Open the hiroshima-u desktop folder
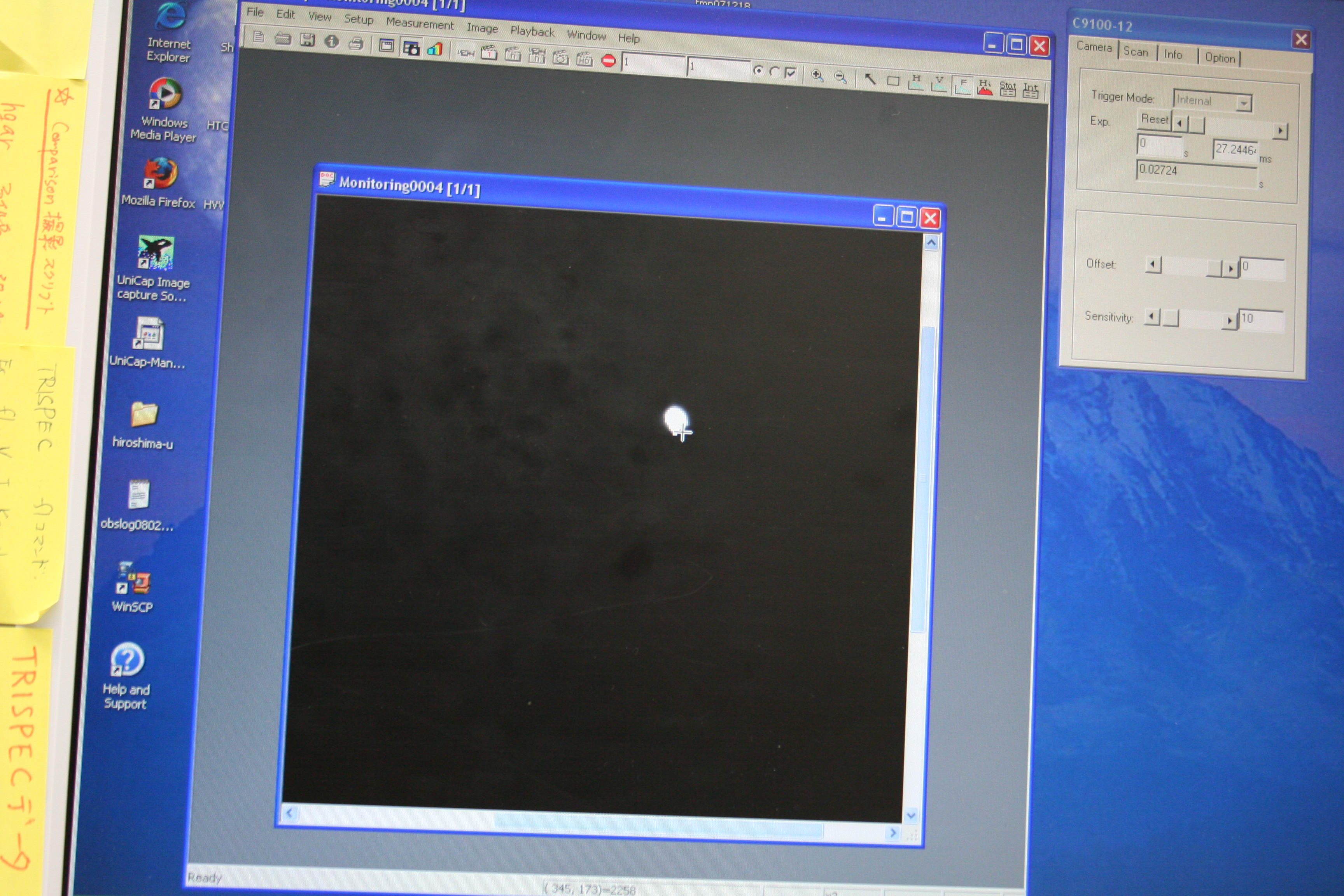 (x=142, y=425)
